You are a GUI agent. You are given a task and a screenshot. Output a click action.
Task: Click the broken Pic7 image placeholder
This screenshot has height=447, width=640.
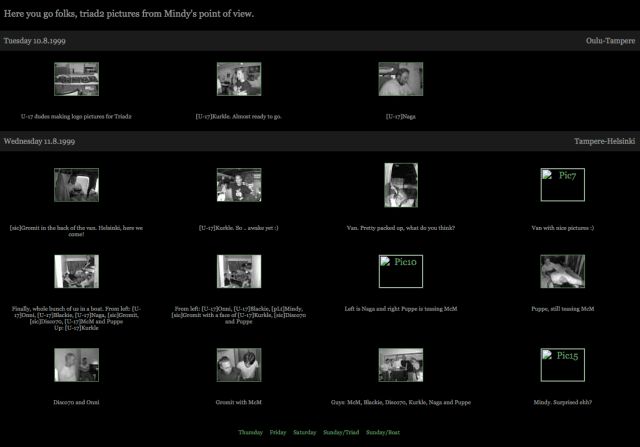tap(562, 185)
